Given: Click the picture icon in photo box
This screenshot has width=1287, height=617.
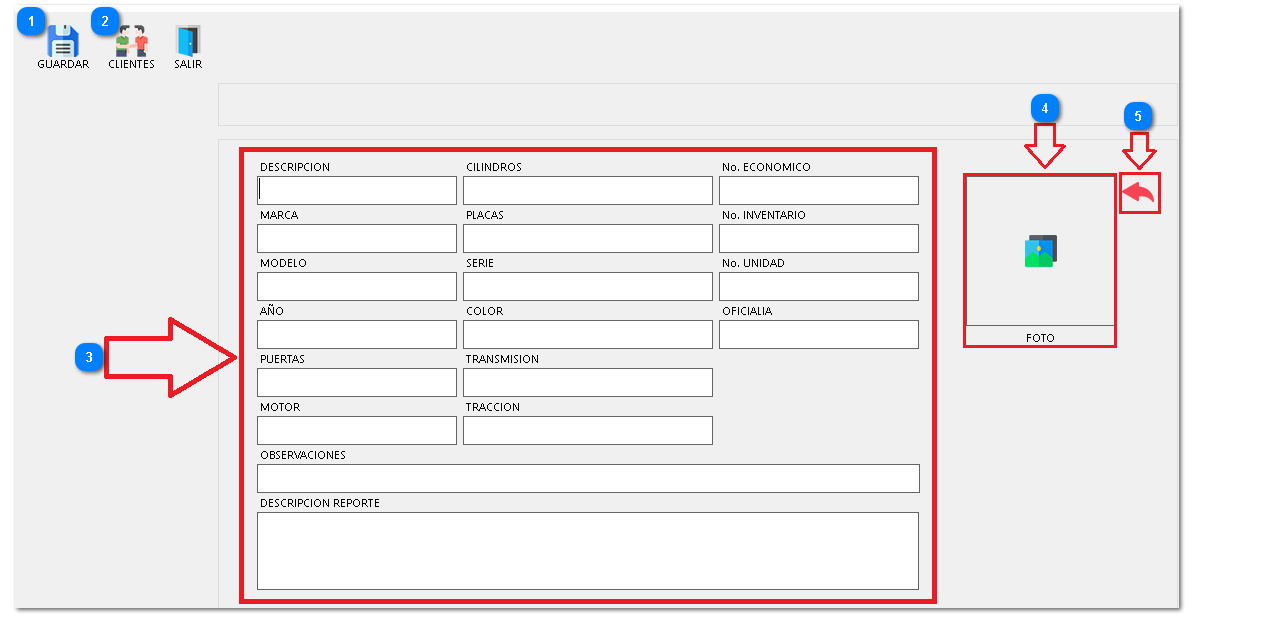Looking at the screenshot, I should (x=1040, y=250).
